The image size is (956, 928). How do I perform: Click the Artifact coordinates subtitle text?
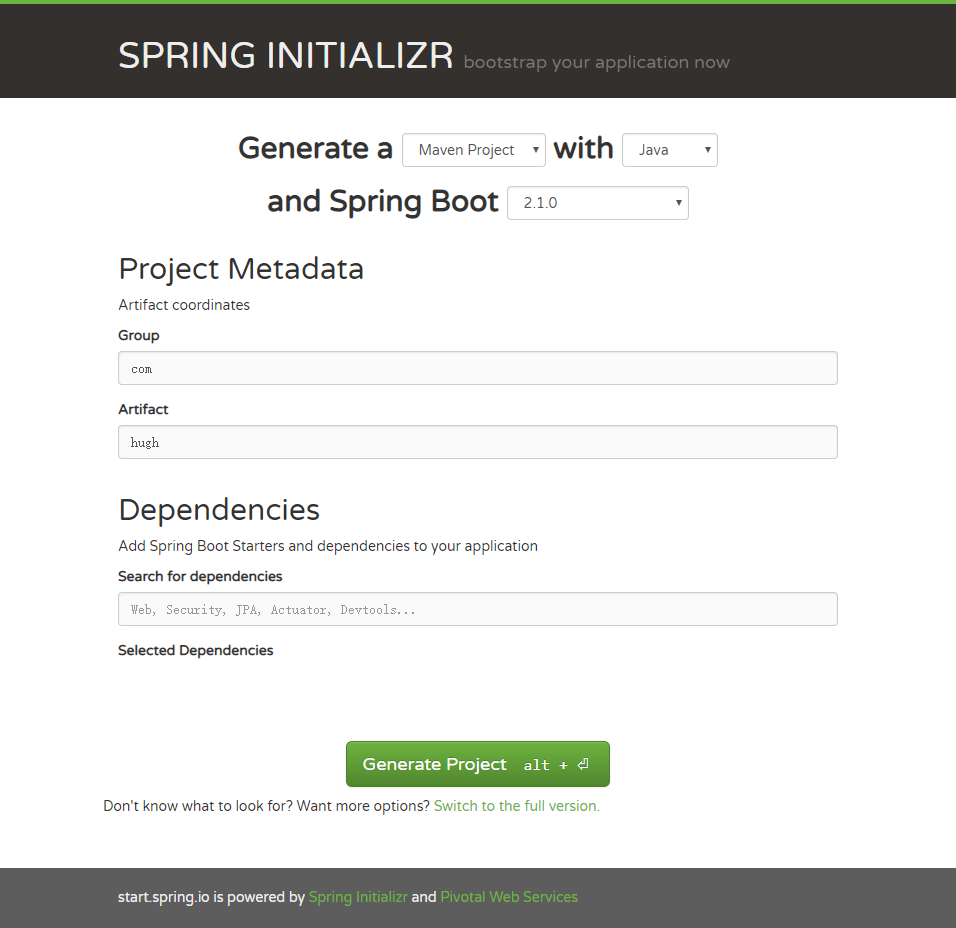point(184,305)
